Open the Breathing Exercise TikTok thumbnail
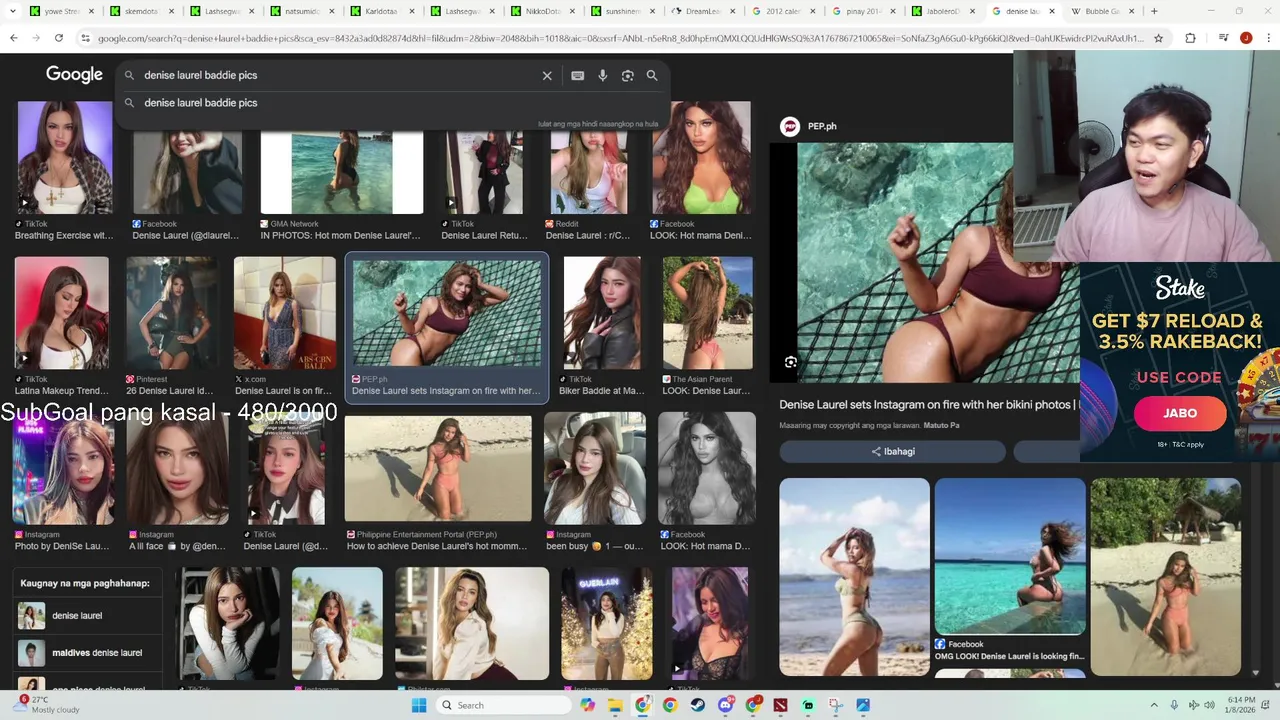The image size is (1280, 720). coord(64,158)
